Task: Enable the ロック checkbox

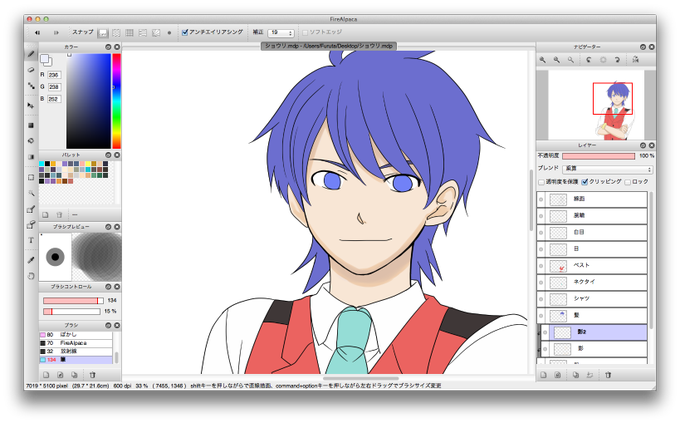Action: [x=628, y=182]
